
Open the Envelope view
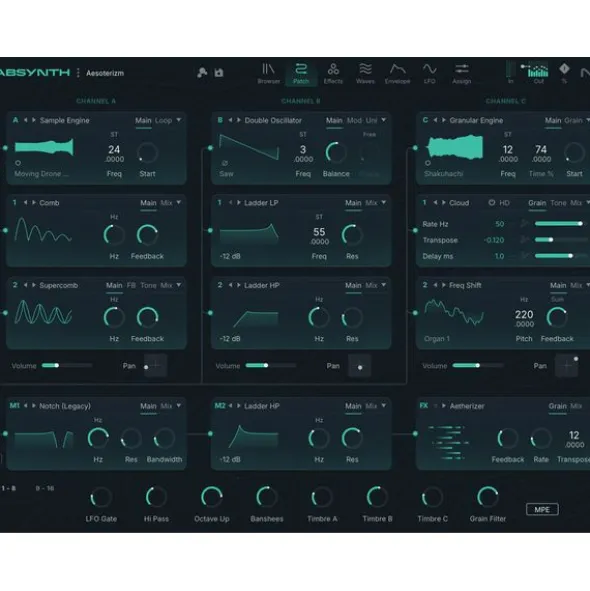tap(397, 73)
